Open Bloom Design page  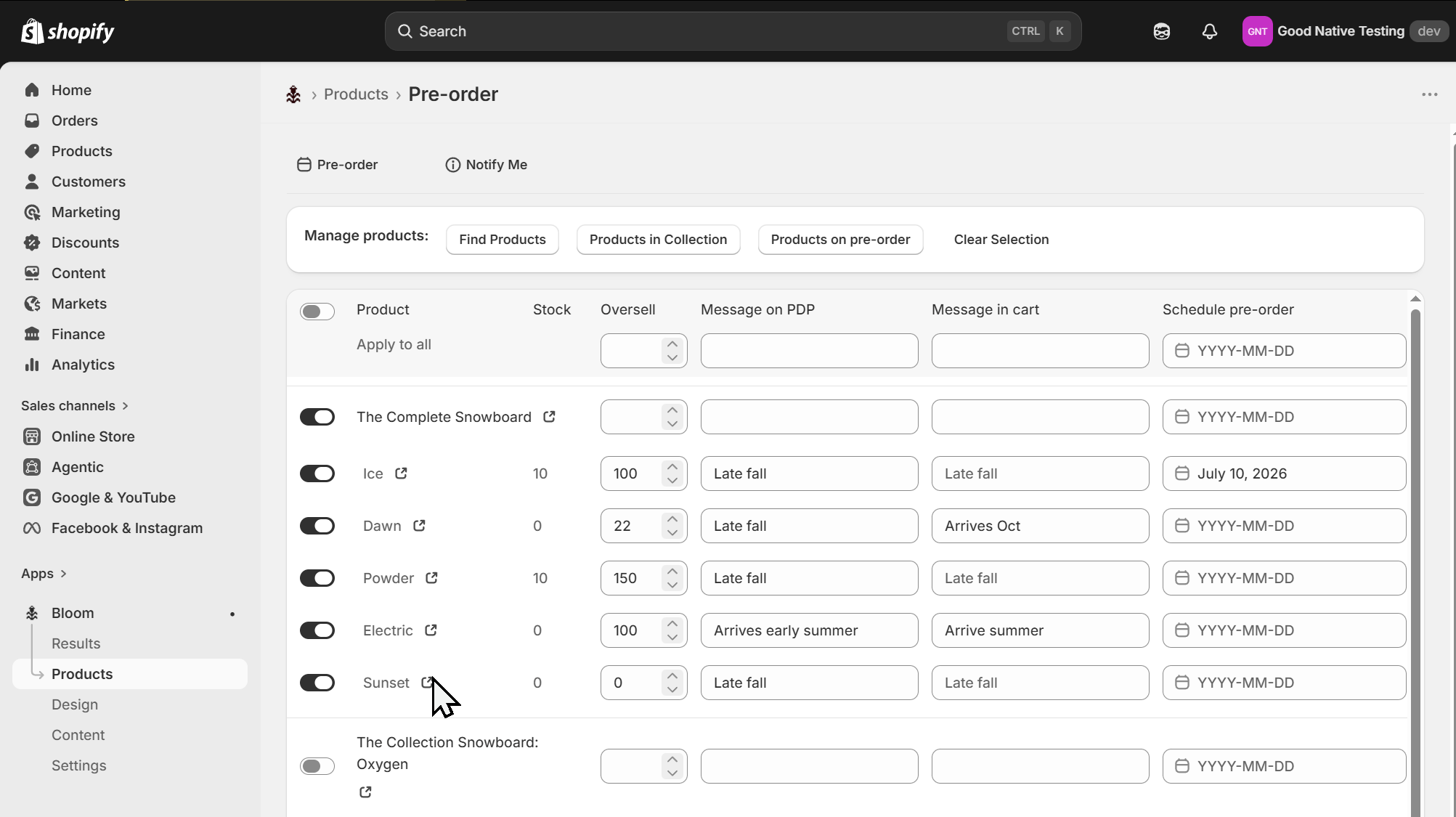coord(74,704)
